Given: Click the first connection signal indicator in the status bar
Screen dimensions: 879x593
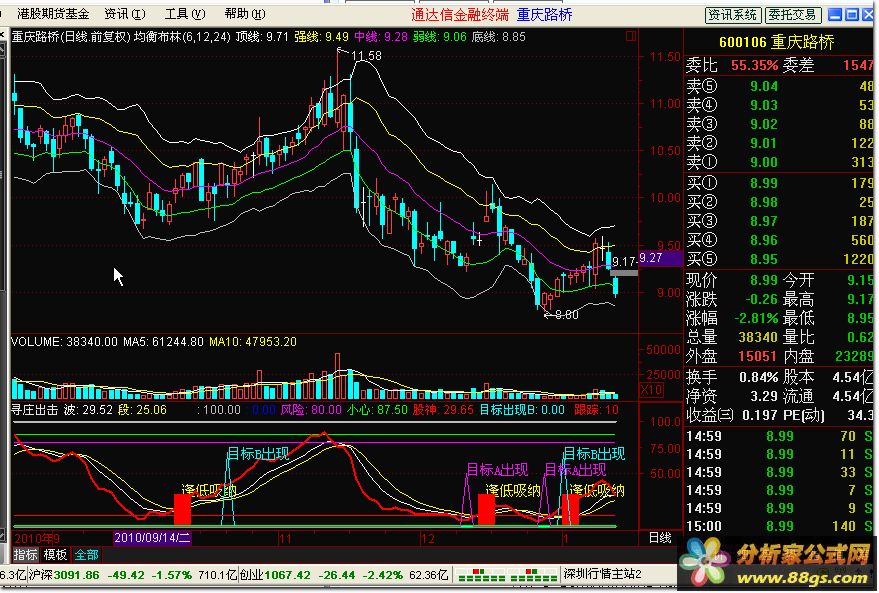Looking at the screenshot, I should [x=481, y=575].
